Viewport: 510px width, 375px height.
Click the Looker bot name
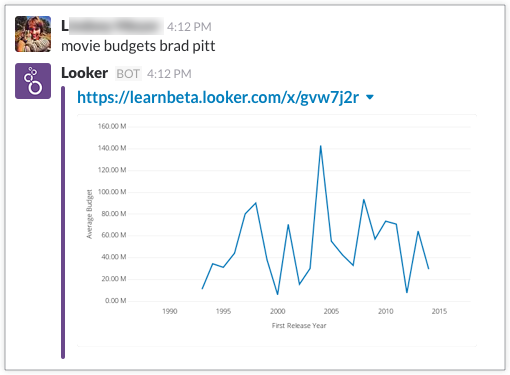(84, 73)
